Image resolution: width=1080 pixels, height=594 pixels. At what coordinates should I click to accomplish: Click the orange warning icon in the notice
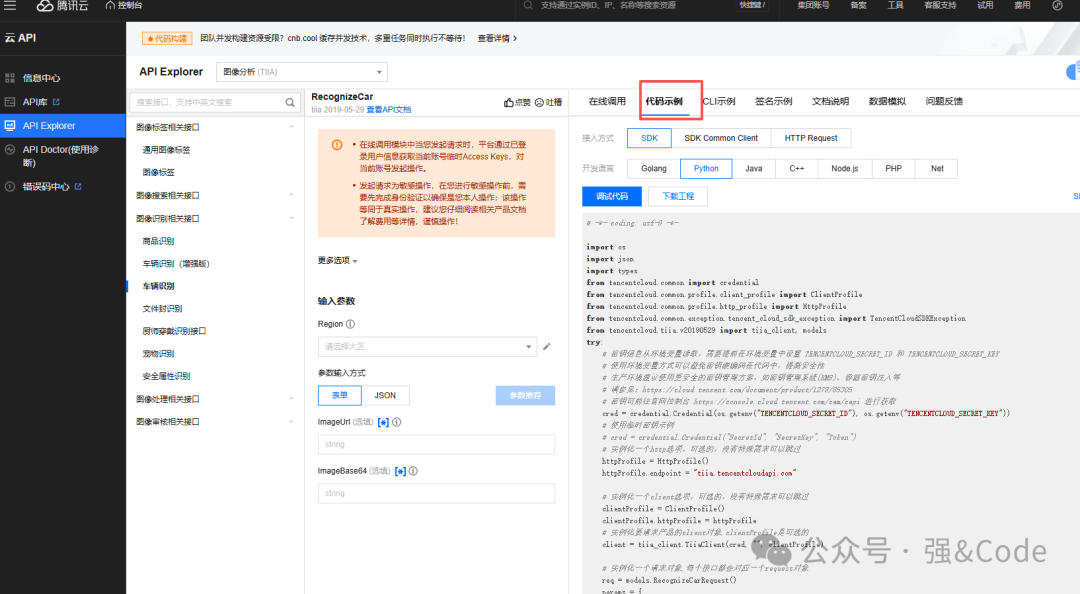338,145
